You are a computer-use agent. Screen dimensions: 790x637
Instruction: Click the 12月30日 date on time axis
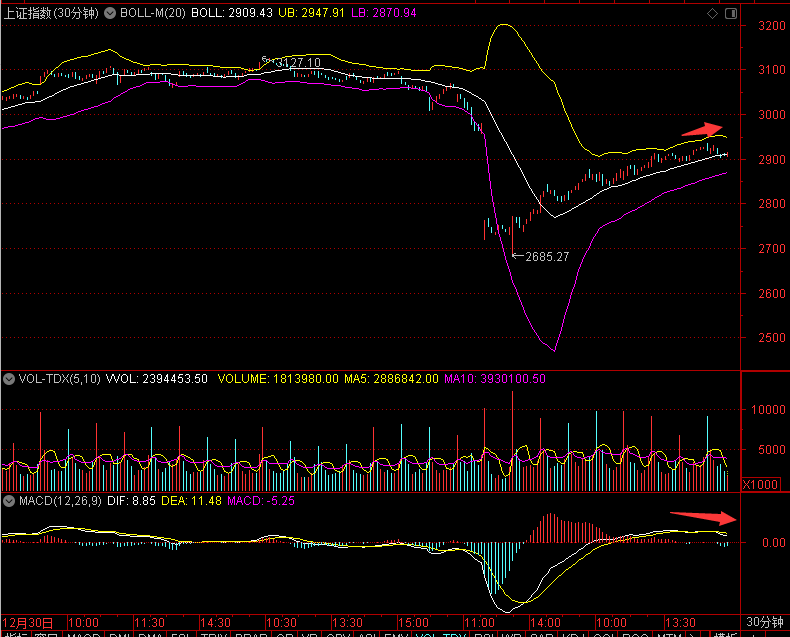28,622
